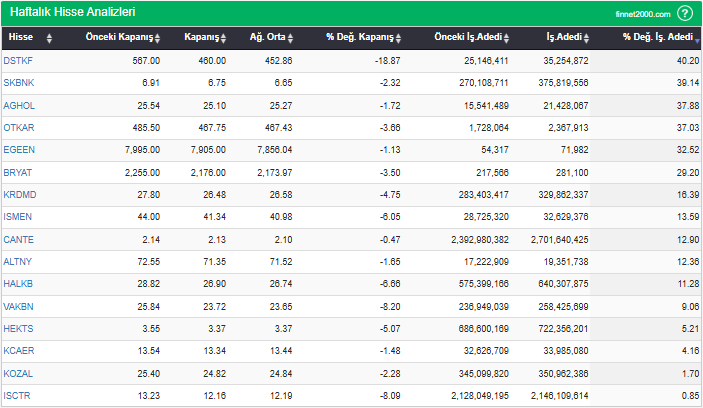The height and width of the screenshot is (408, 703).
Task: Sort by Önceki İş.Adedi sort icon
Action: 507,38
